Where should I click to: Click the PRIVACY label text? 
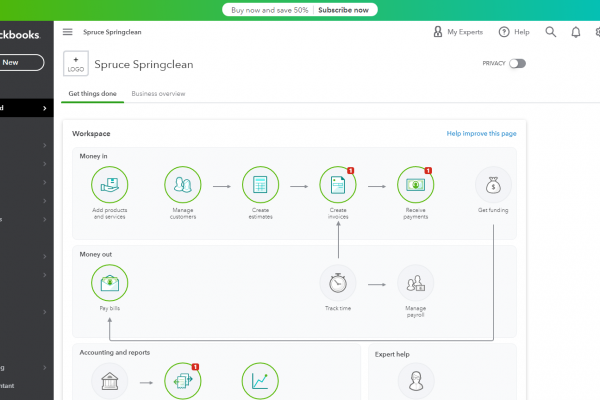(494, 64)
